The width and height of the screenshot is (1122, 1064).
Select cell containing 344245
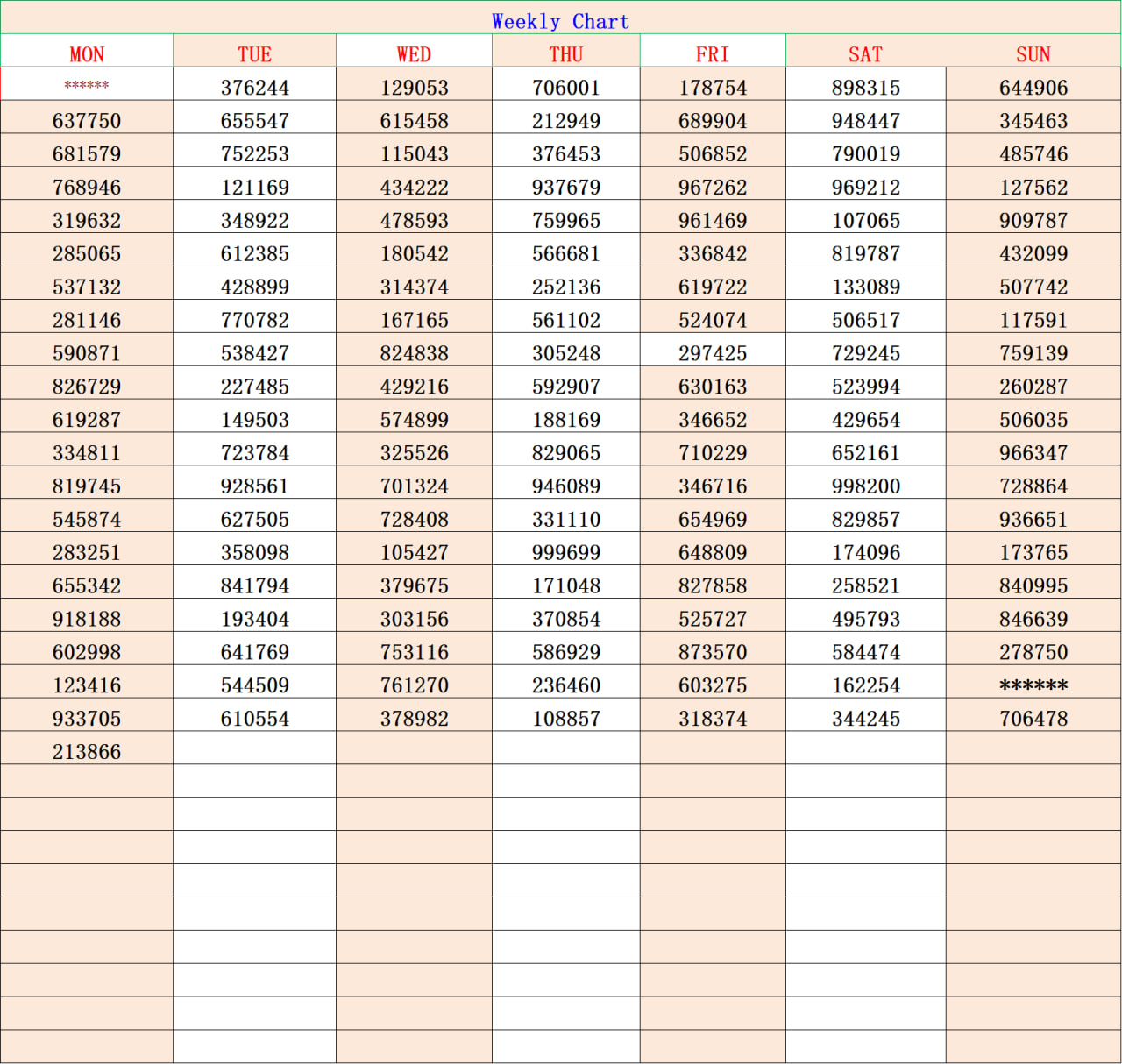tap(865, 717)
